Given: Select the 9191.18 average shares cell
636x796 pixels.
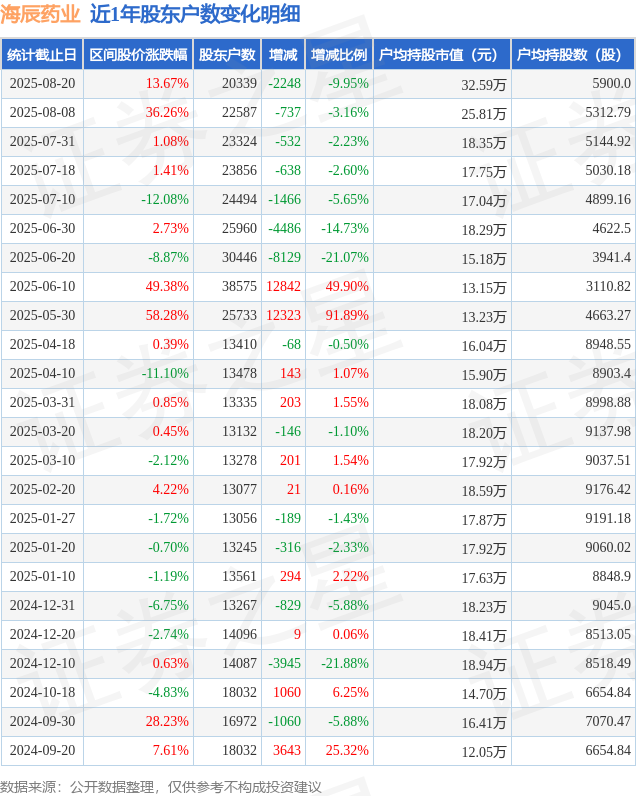Looking at the screenshot, I should point(608,518).
